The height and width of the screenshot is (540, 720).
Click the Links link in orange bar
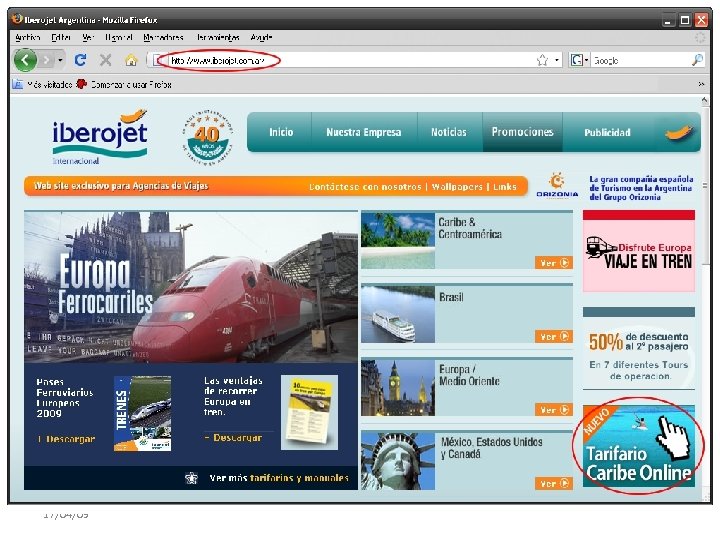coord(505,186)
